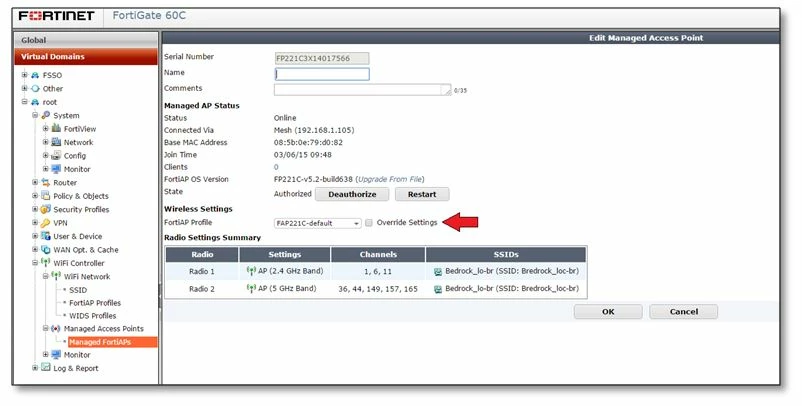802x406 pixels.
Task: Expand the Other tree node
Action: pos(24,88)
